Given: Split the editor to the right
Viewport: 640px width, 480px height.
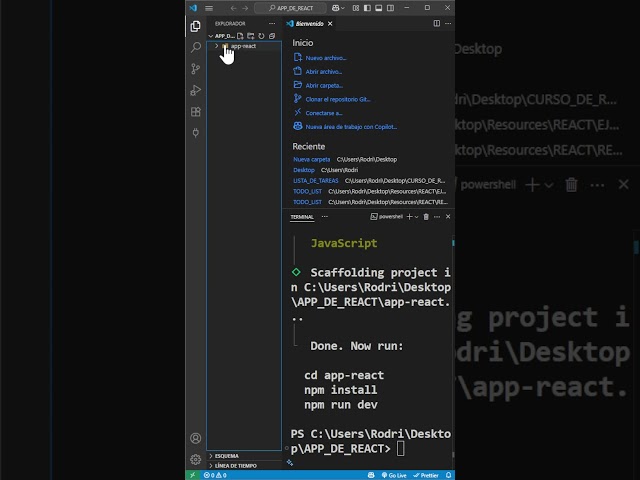Looking at the screenshot, I should pos(437,23).
